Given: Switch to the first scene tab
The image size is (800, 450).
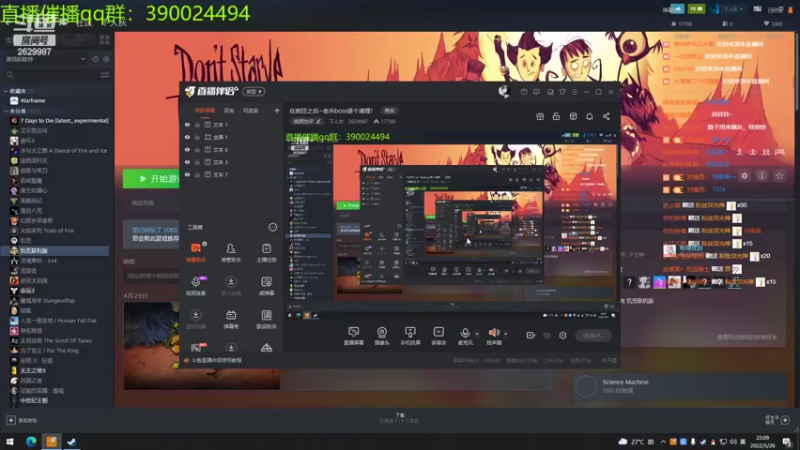Looking at the screenshot, I should 205,110.
